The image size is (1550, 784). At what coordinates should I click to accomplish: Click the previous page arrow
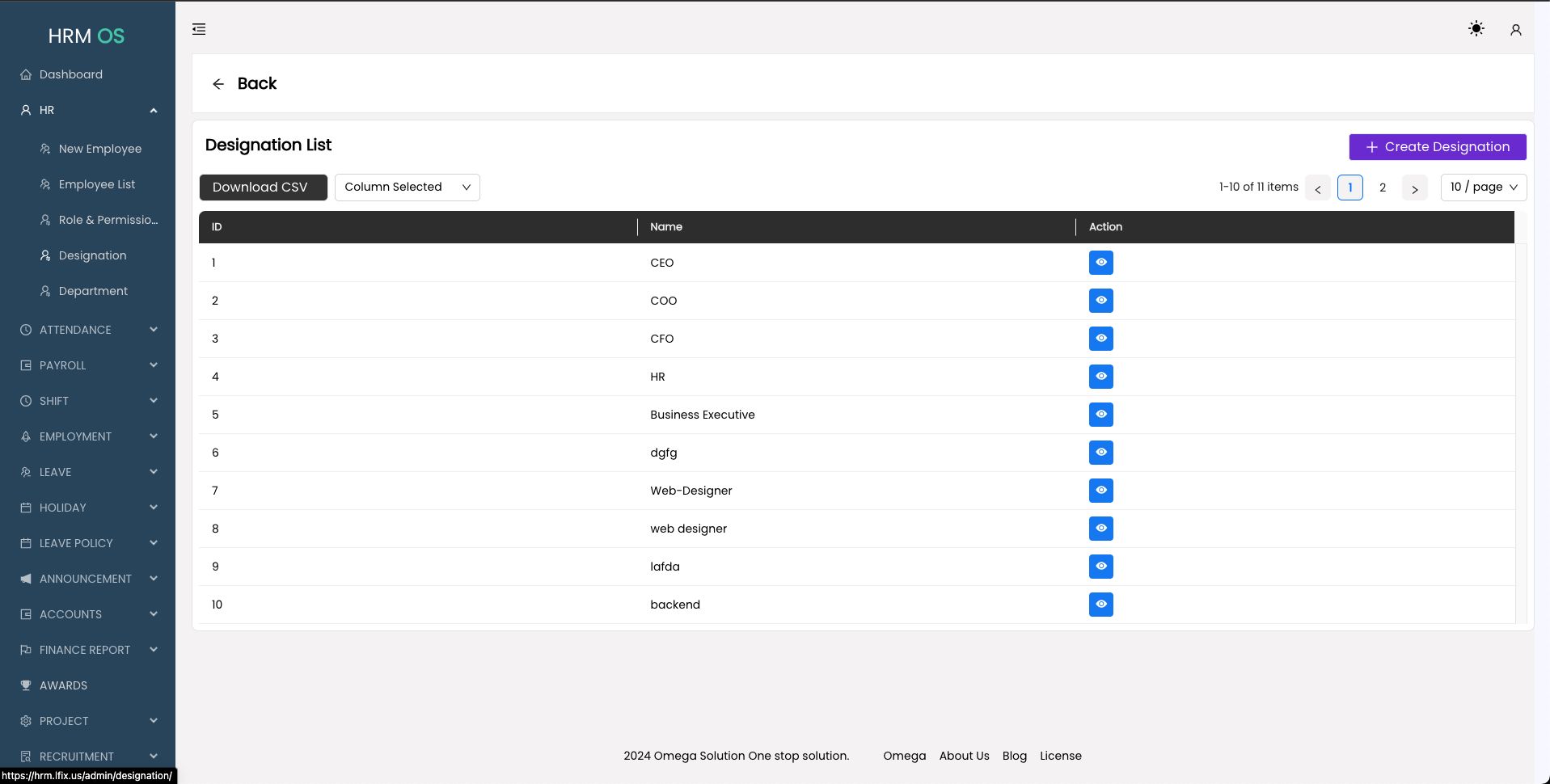click(x=1318, y=188)
